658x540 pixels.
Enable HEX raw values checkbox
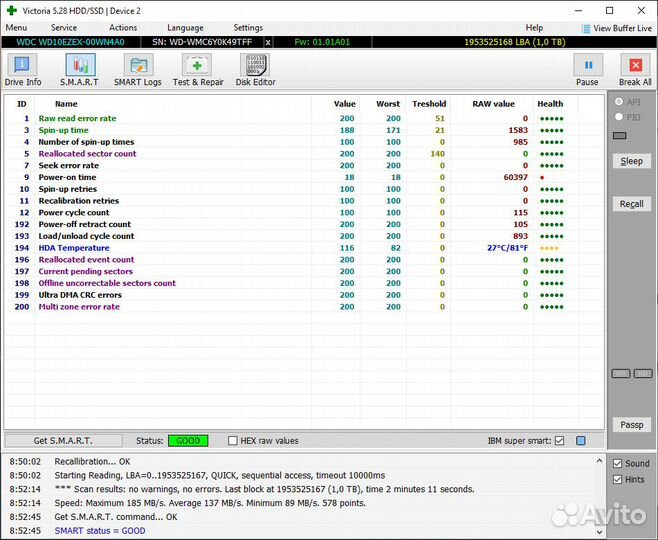click(233, 441)
